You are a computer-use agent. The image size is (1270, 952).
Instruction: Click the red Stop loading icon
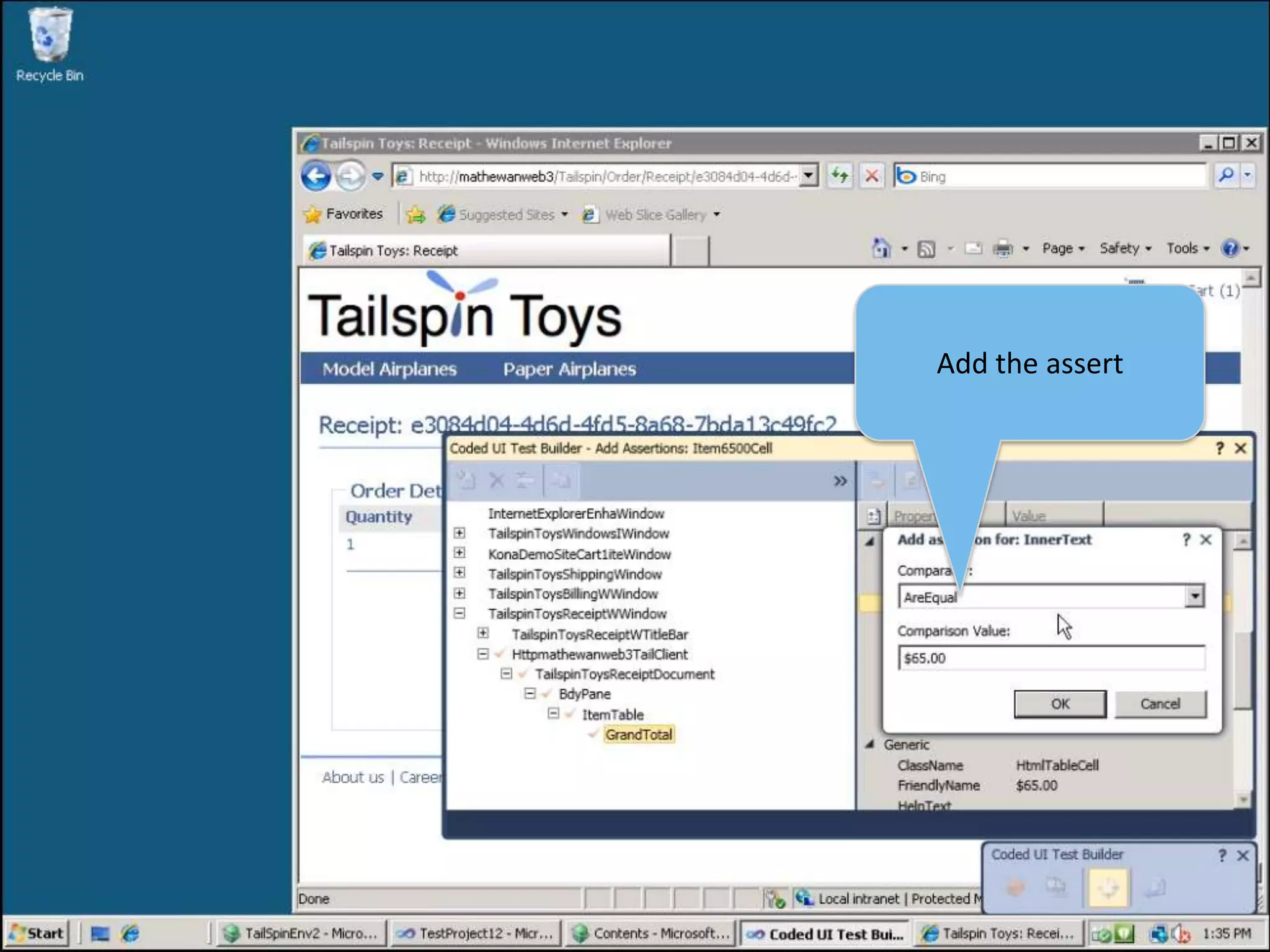pos(872,176)
